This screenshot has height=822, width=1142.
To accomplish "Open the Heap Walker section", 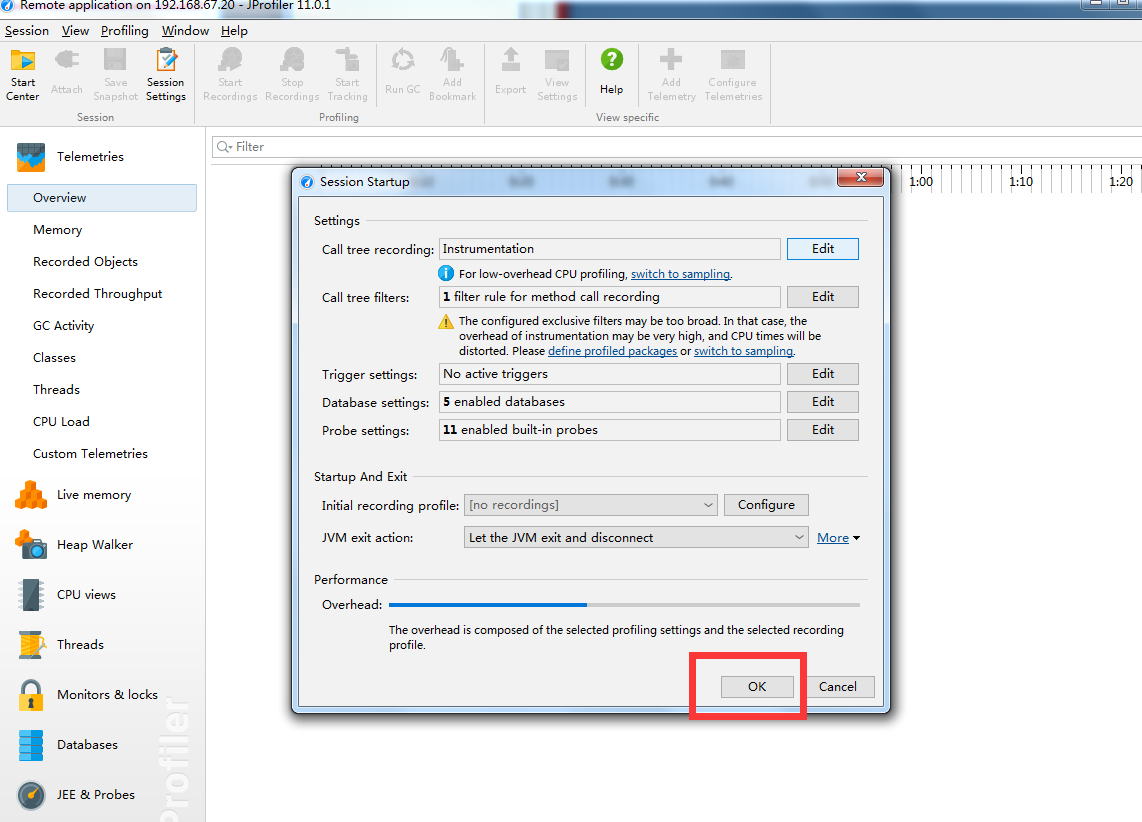I will pyautogui.click(x=74, y=545).
